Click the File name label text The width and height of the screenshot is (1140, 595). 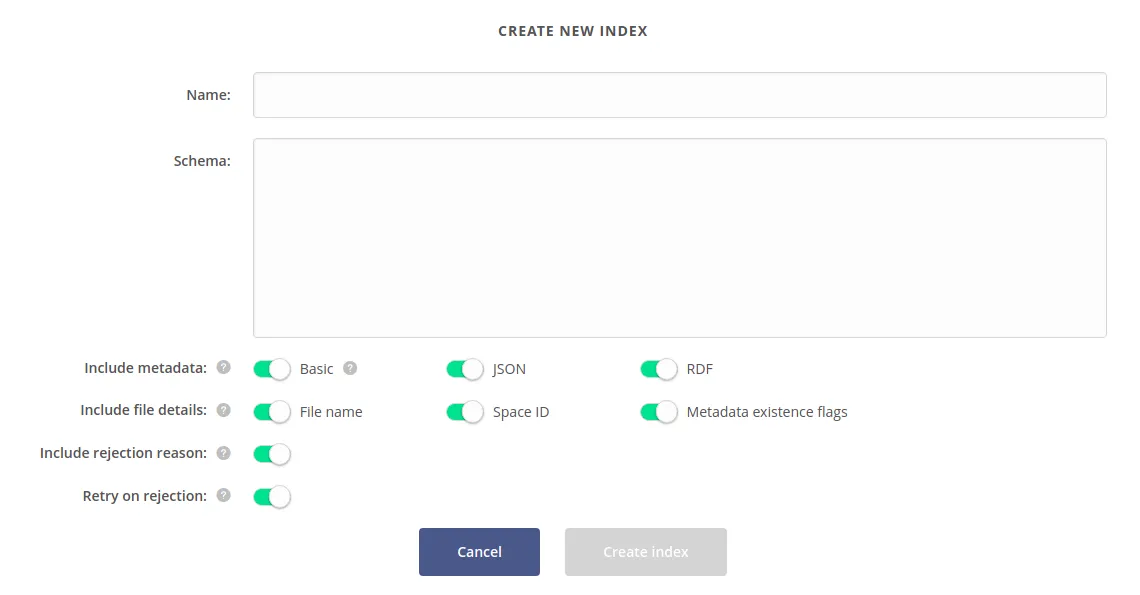(x=331, y=411)
